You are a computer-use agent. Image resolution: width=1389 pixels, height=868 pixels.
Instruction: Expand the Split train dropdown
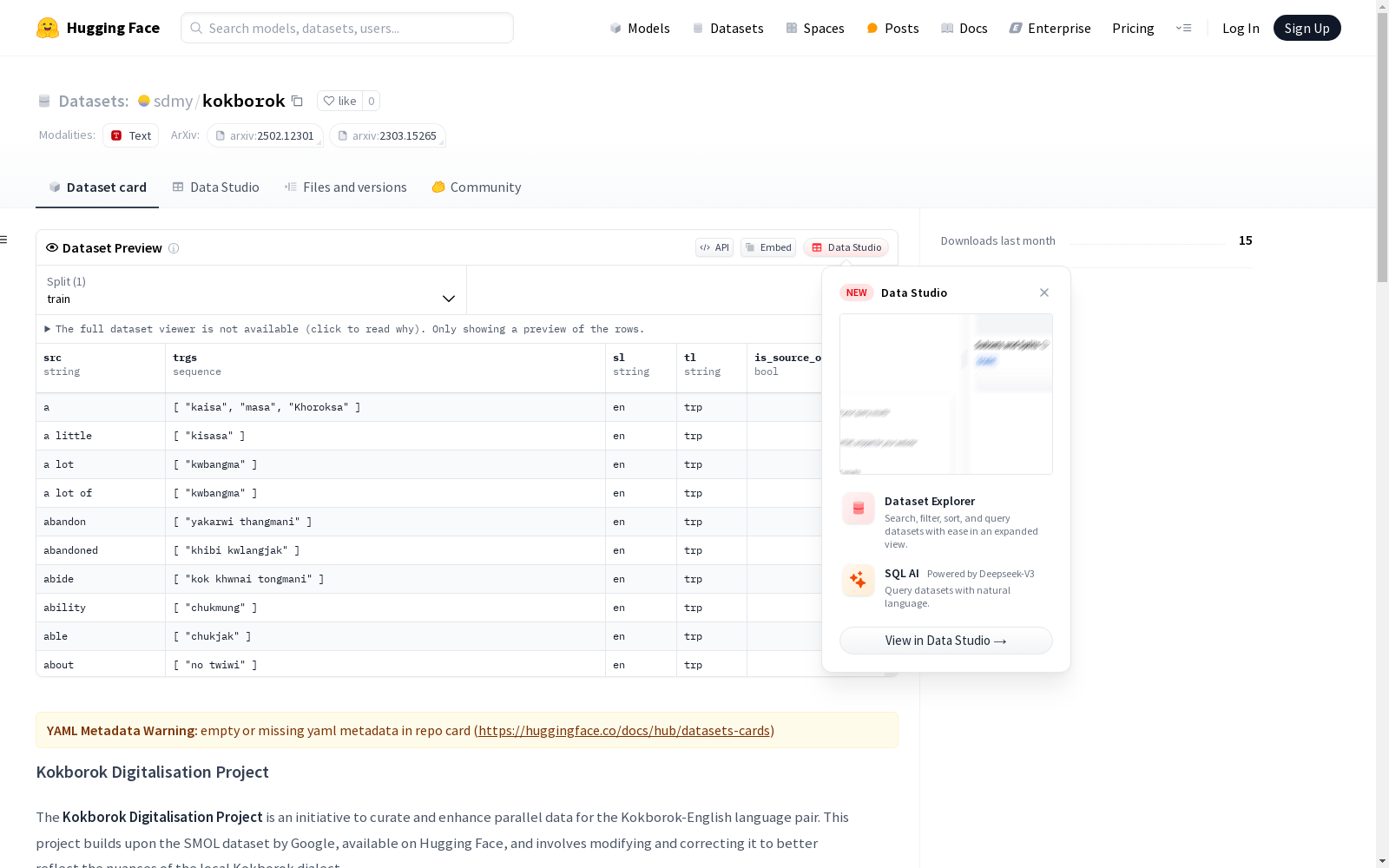click(251, 290)
